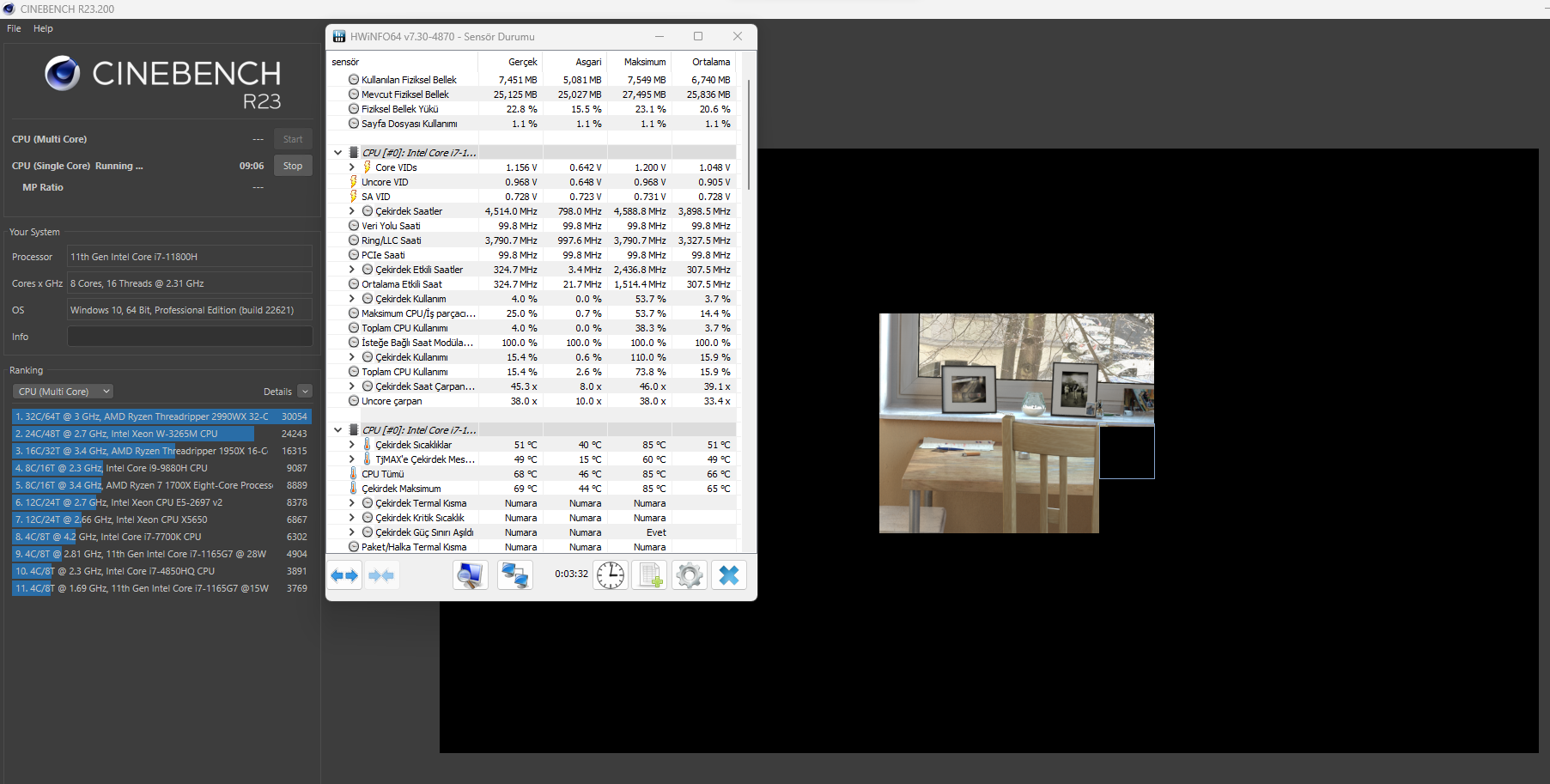
Task: Select the Threadripper 2990WX ranking row
Action: click(x=161, y=416)
